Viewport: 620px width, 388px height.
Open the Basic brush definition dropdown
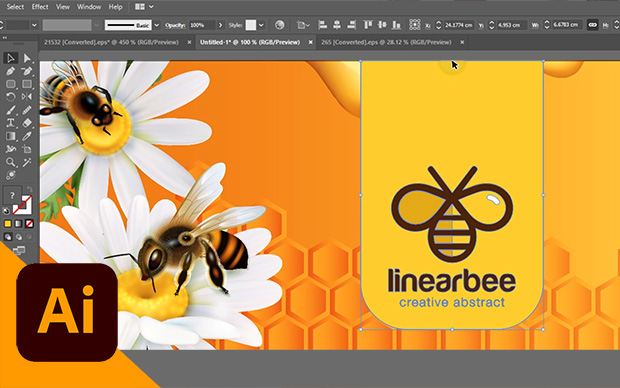pyautogui.click(x=157, y=25)
